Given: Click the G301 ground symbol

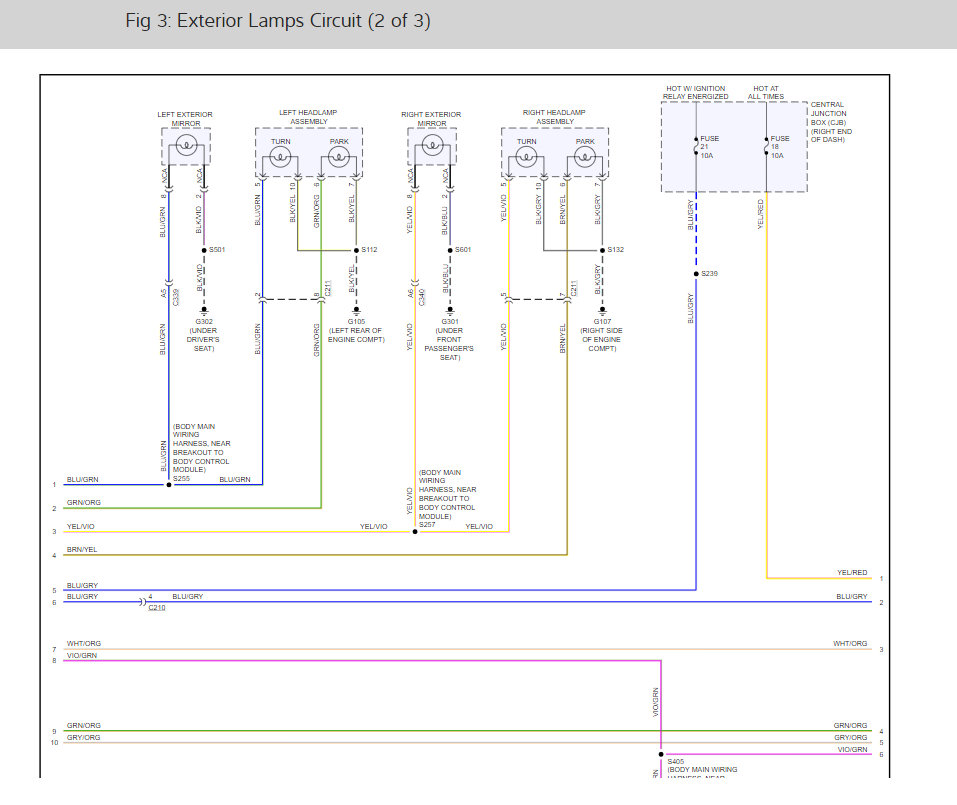Looking at the screenshot, I should click(450, 311).
